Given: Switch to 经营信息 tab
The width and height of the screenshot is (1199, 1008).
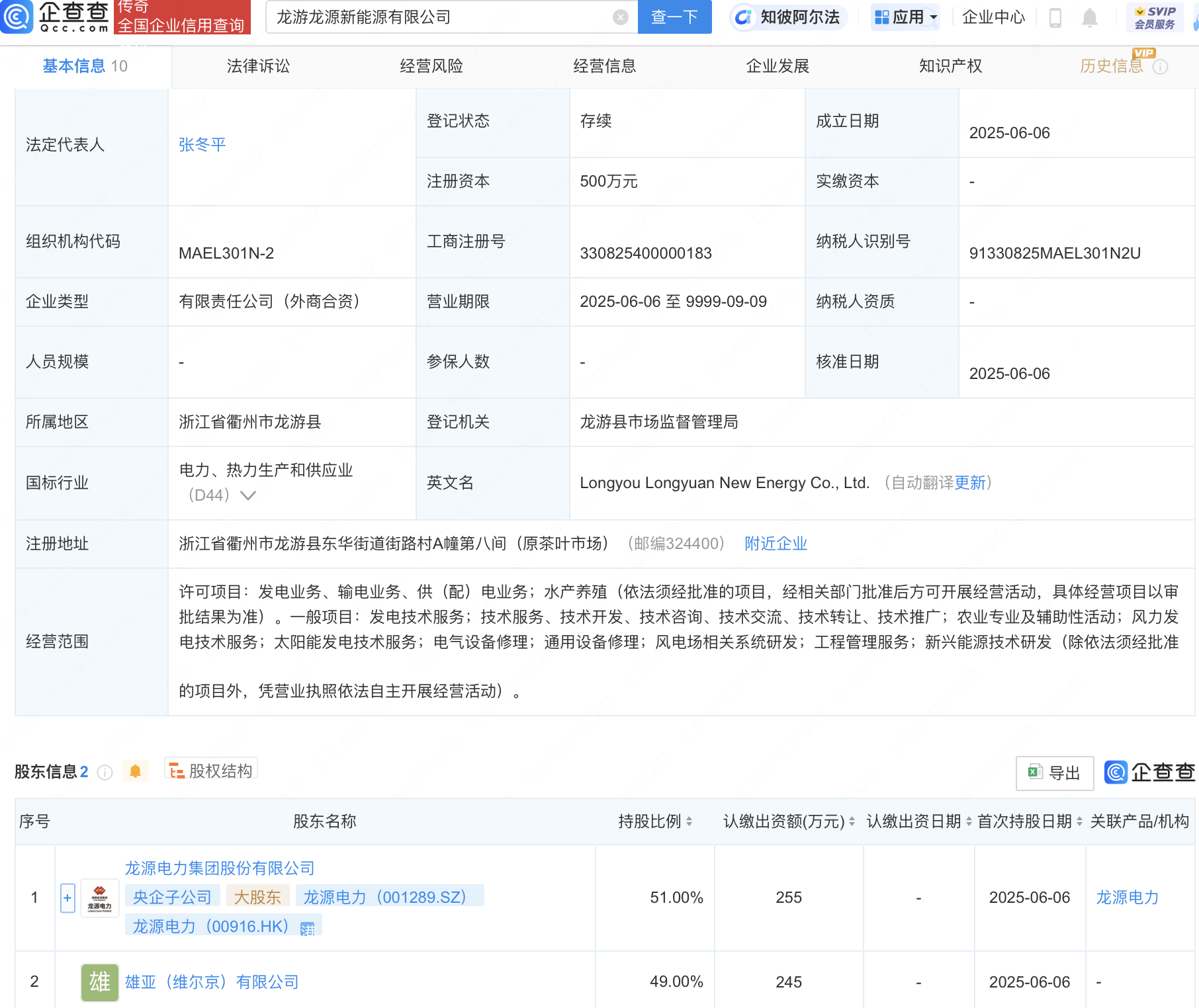Looking at the screenshot, I should tap(605, 66).
